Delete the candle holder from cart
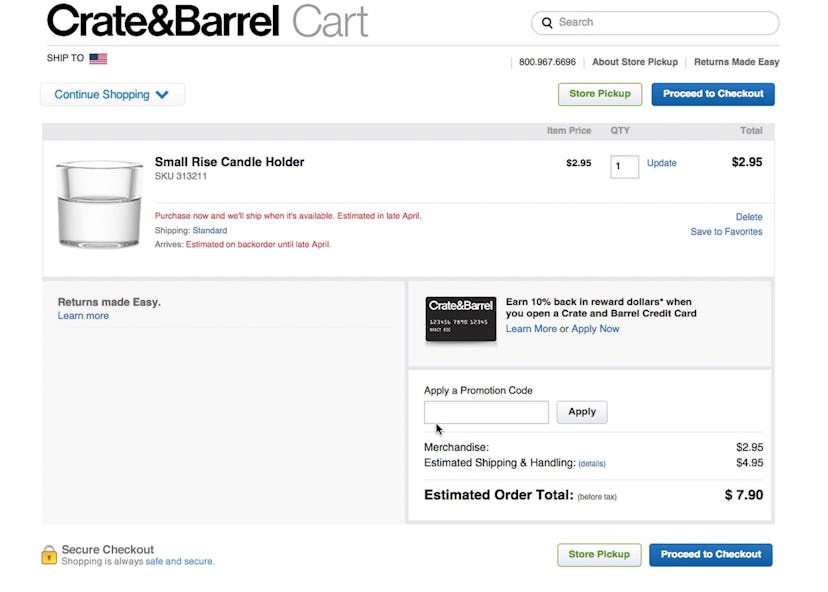The height and width of the screenshot is (592, 828). point(749,216)
